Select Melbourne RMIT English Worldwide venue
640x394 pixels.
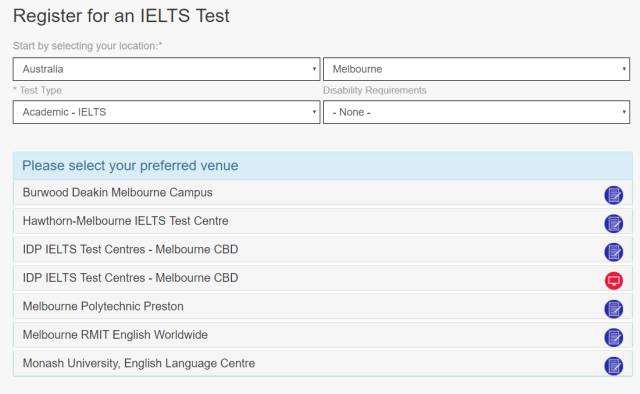tap(322, 335)
